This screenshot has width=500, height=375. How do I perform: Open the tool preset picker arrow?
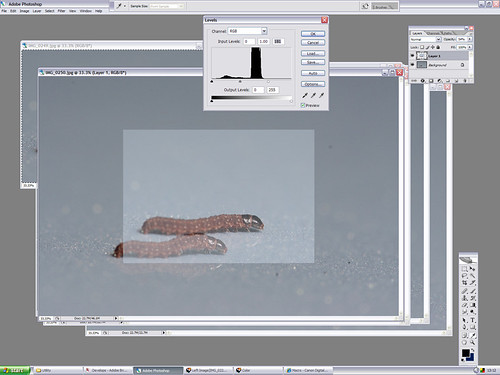pos(125,6)
